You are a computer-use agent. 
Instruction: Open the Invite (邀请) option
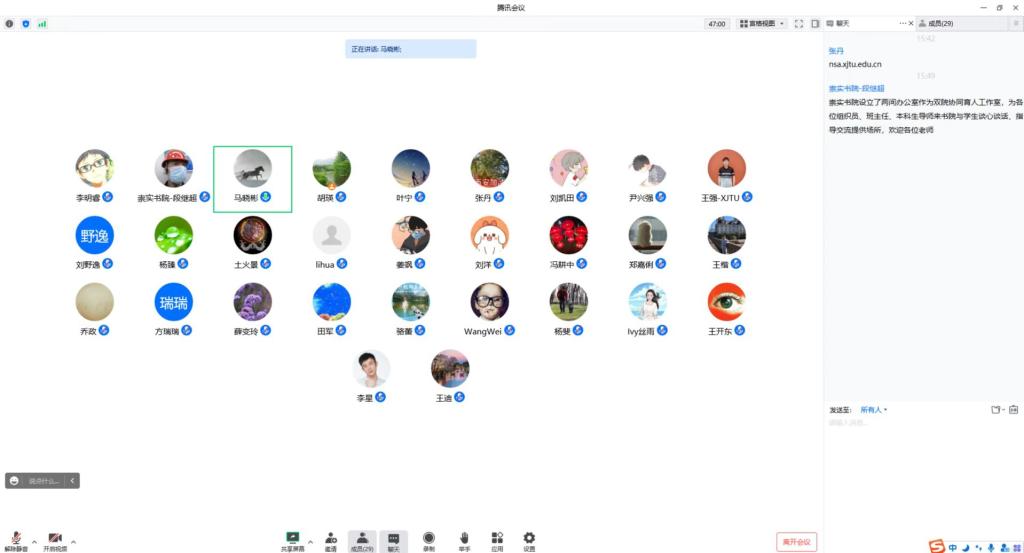330,539
